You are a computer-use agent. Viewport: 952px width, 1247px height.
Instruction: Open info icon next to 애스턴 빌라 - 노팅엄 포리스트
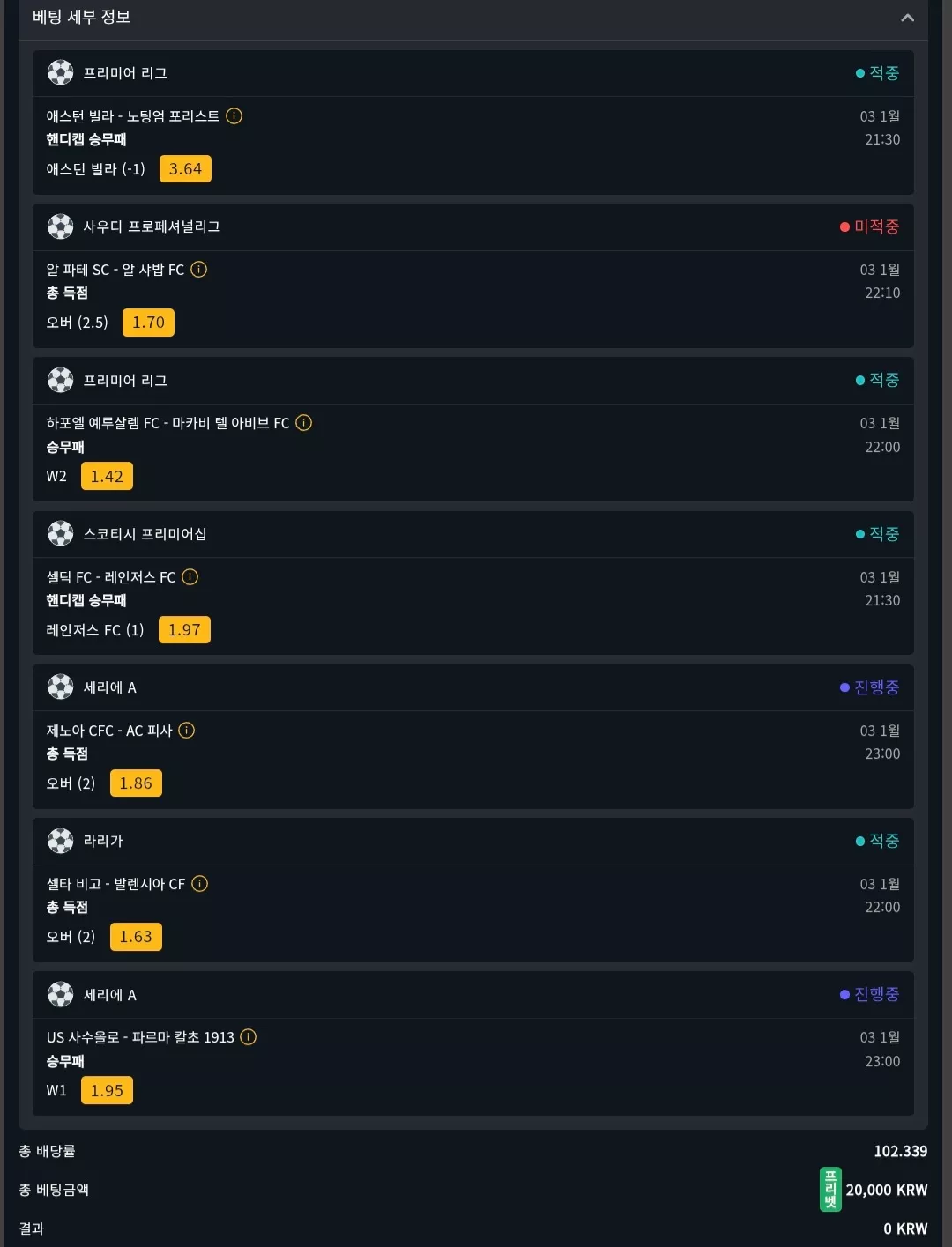(x=234, y=115)
